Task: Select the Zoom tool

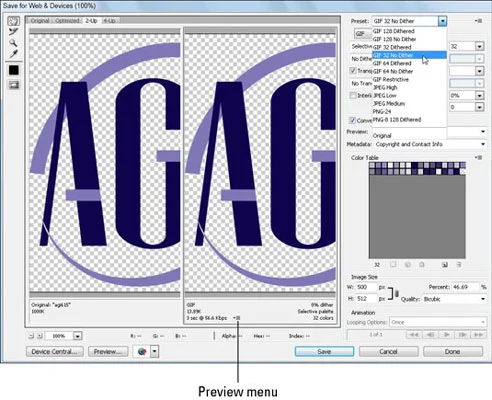Action: tap(13, 43)
